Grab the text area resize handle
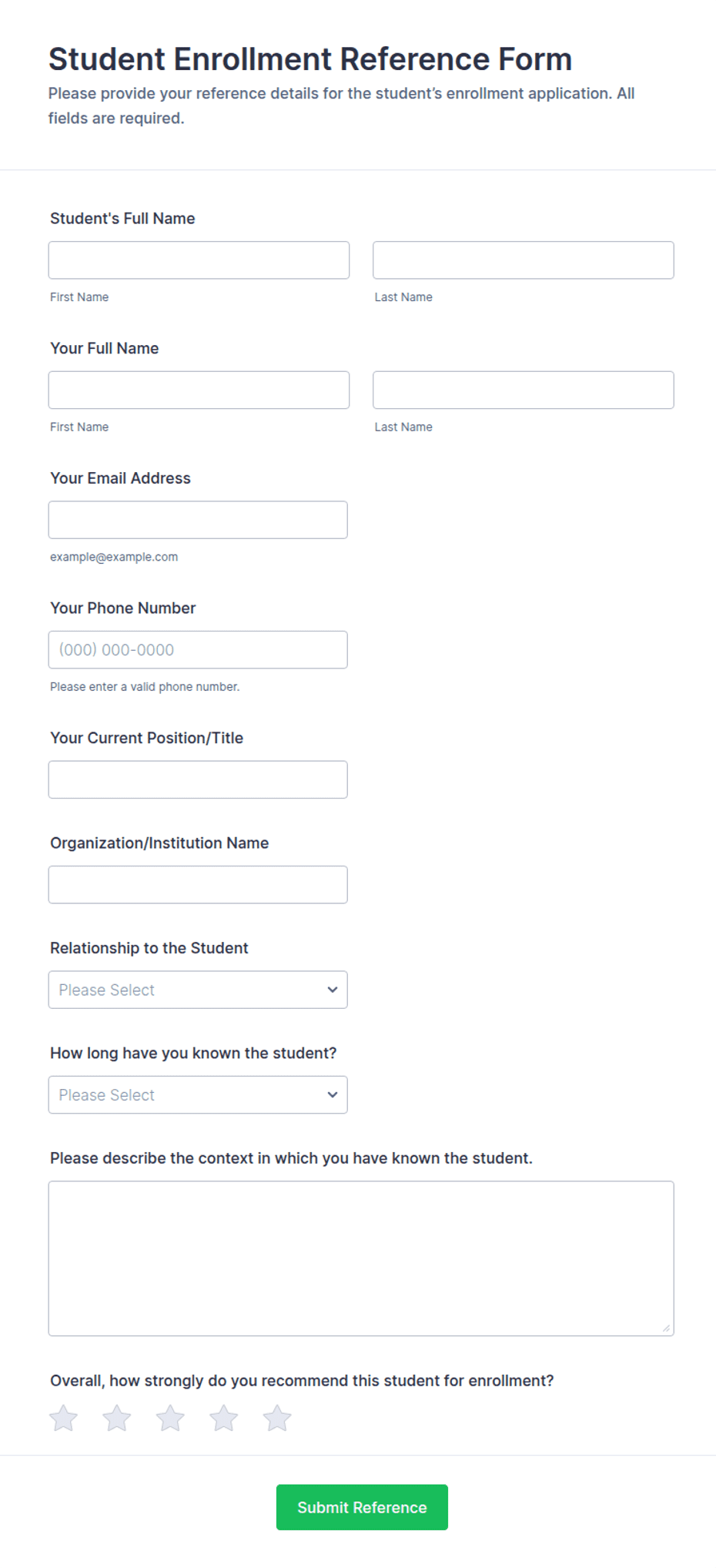Screen dimensions: 716x1568 666,1328
